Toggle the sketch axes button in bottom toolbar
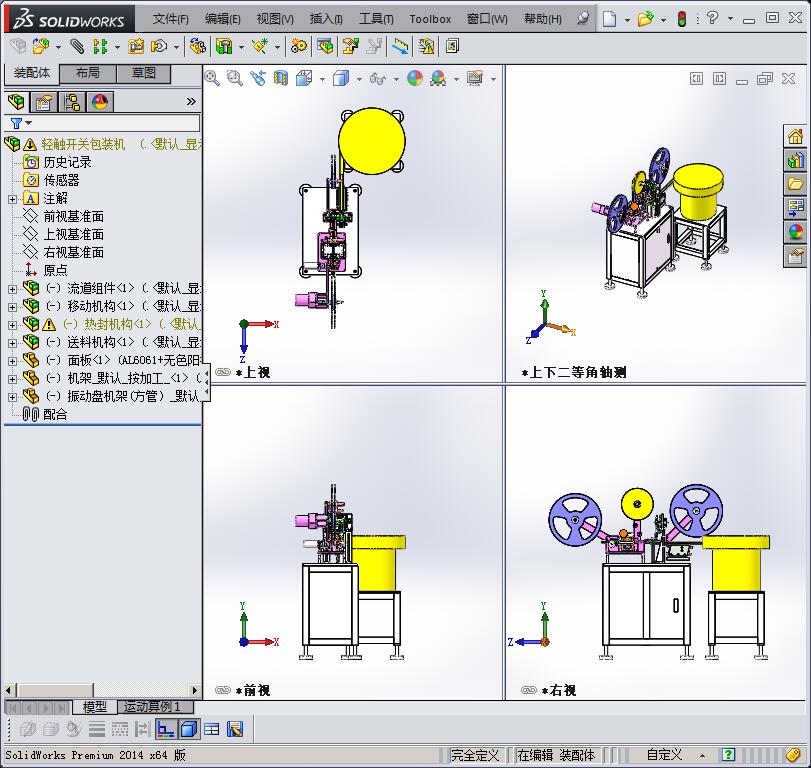811x768 pixels. click(166, 730)
